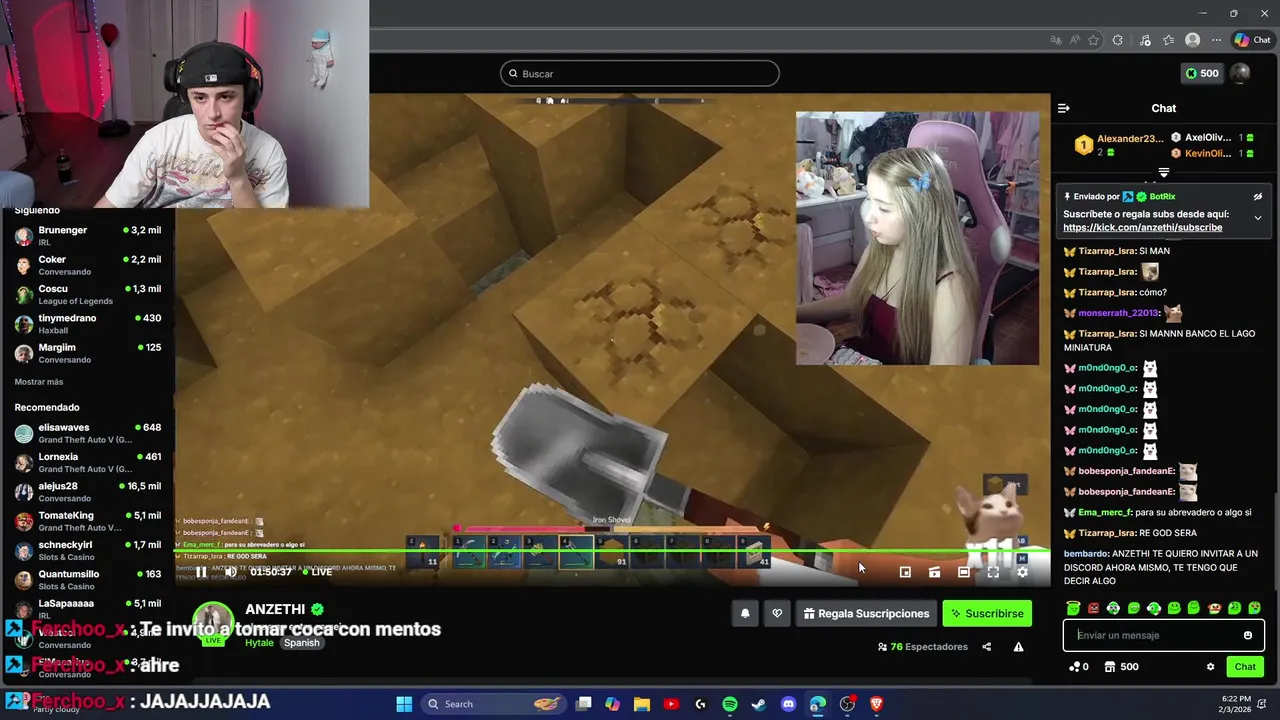Image resolution: width=1280 pixels, height=720 pixels.
Task: Add page to favorites star
Action: coord(1094,40)
